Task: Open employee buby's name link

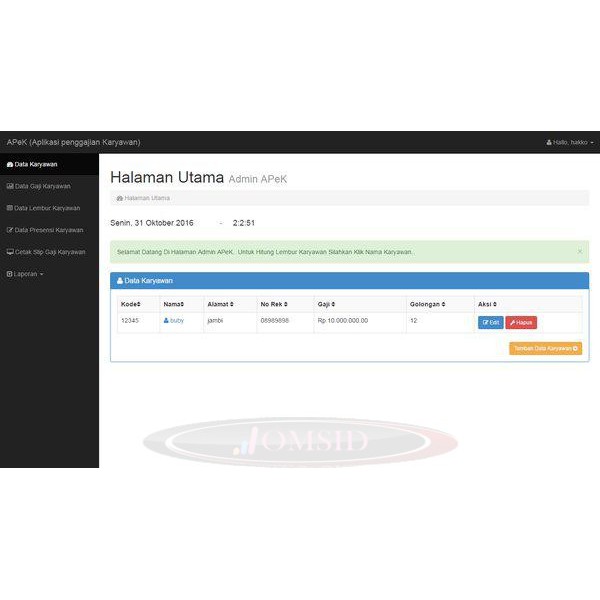Action: tap(174, 321)
